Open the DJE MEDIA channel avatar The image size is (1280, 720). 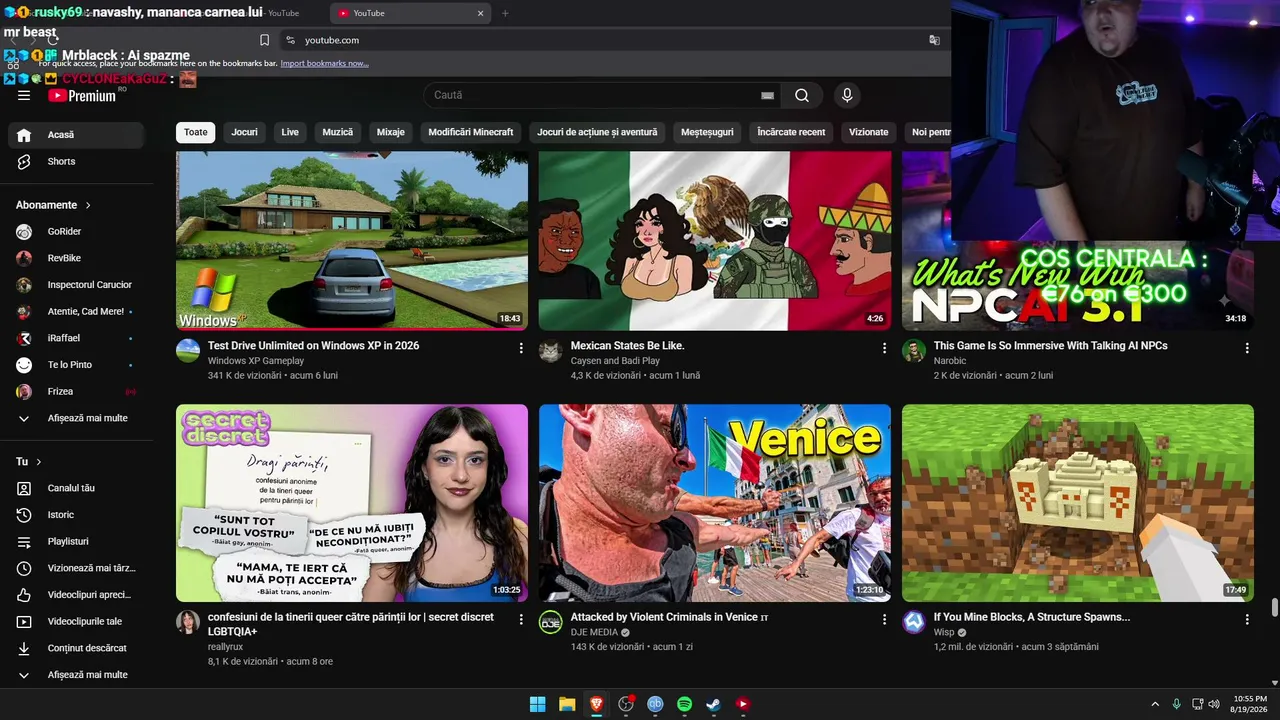[x=550, y=622]
